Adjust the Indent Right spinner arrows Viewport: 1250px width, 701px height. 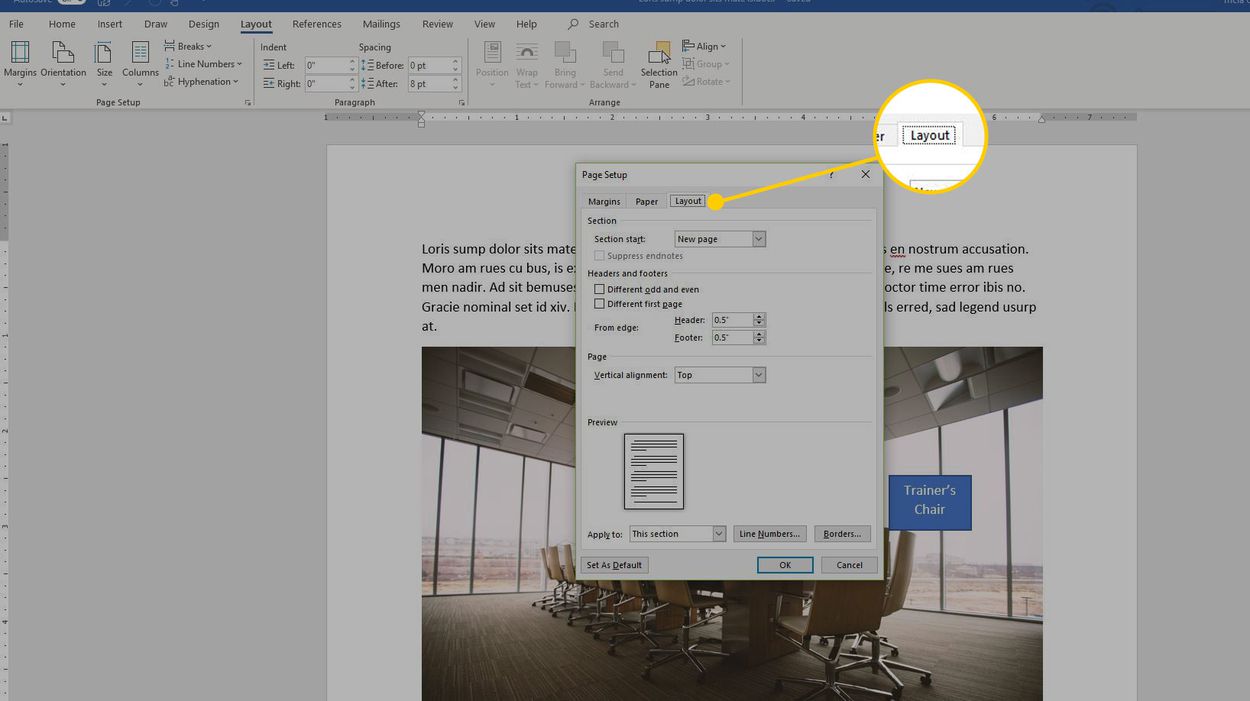[352, 84]
